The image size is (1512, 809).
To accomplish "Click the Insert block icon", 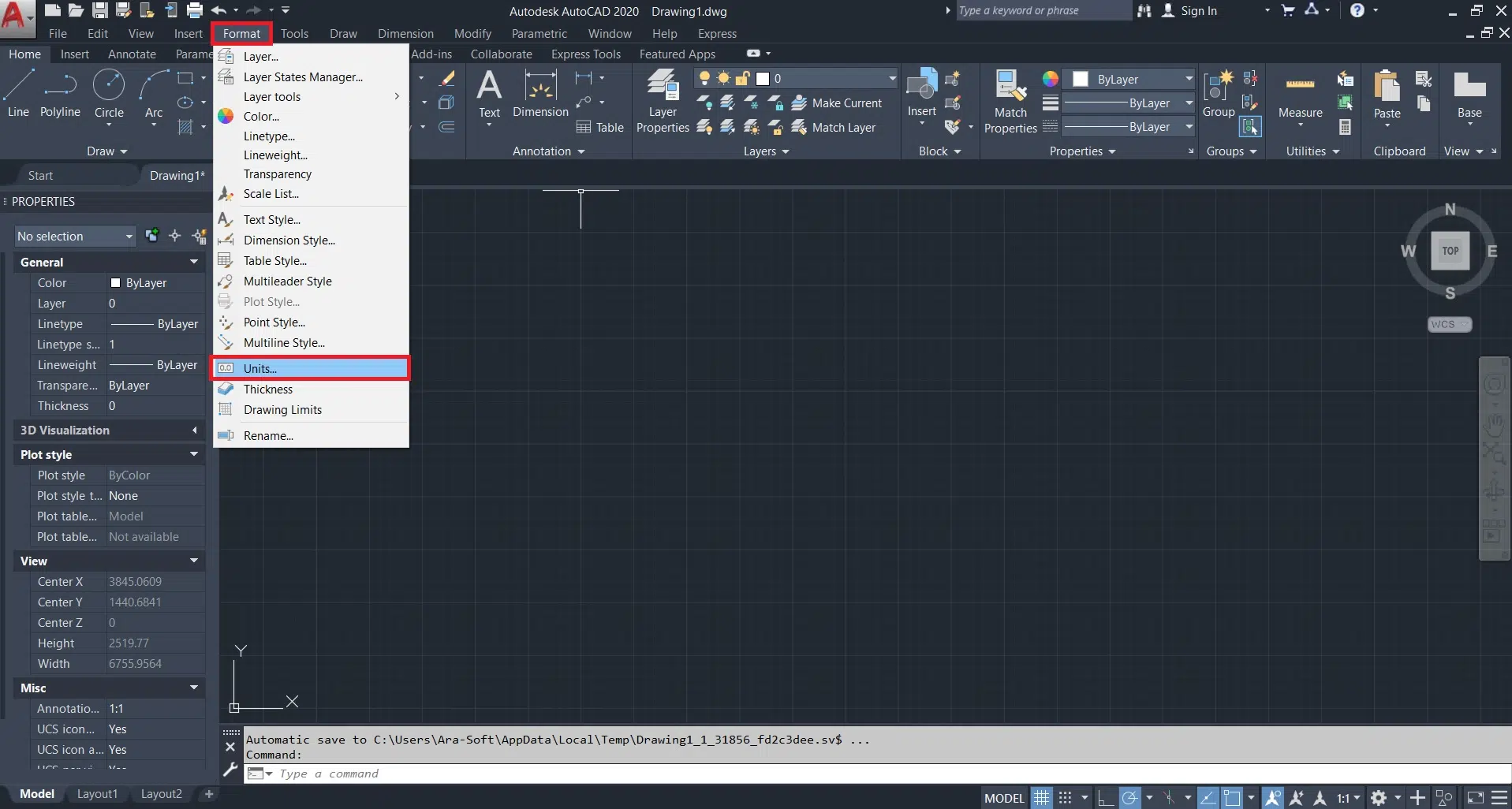I will (921, 93).
